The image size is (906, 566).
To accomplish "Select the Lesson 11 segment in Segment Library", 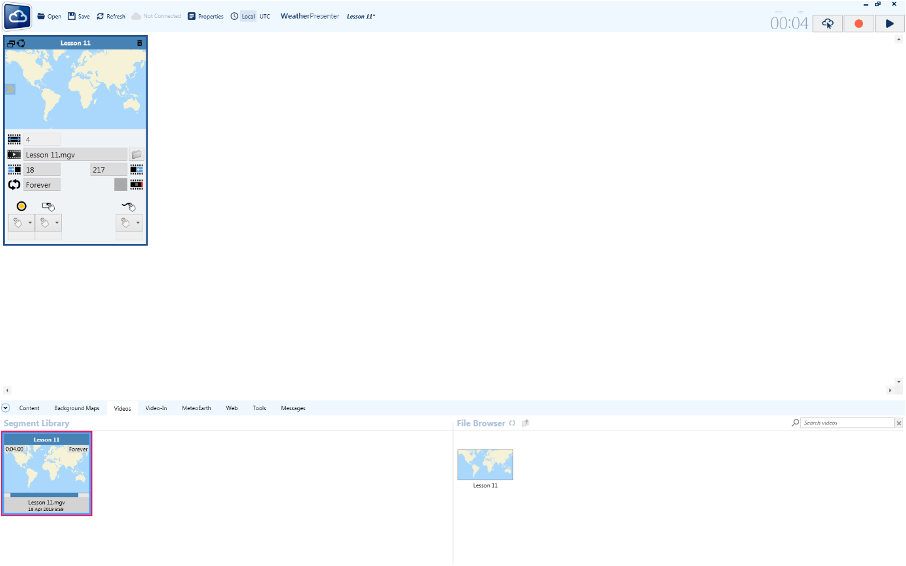I will tap(46, 473).
